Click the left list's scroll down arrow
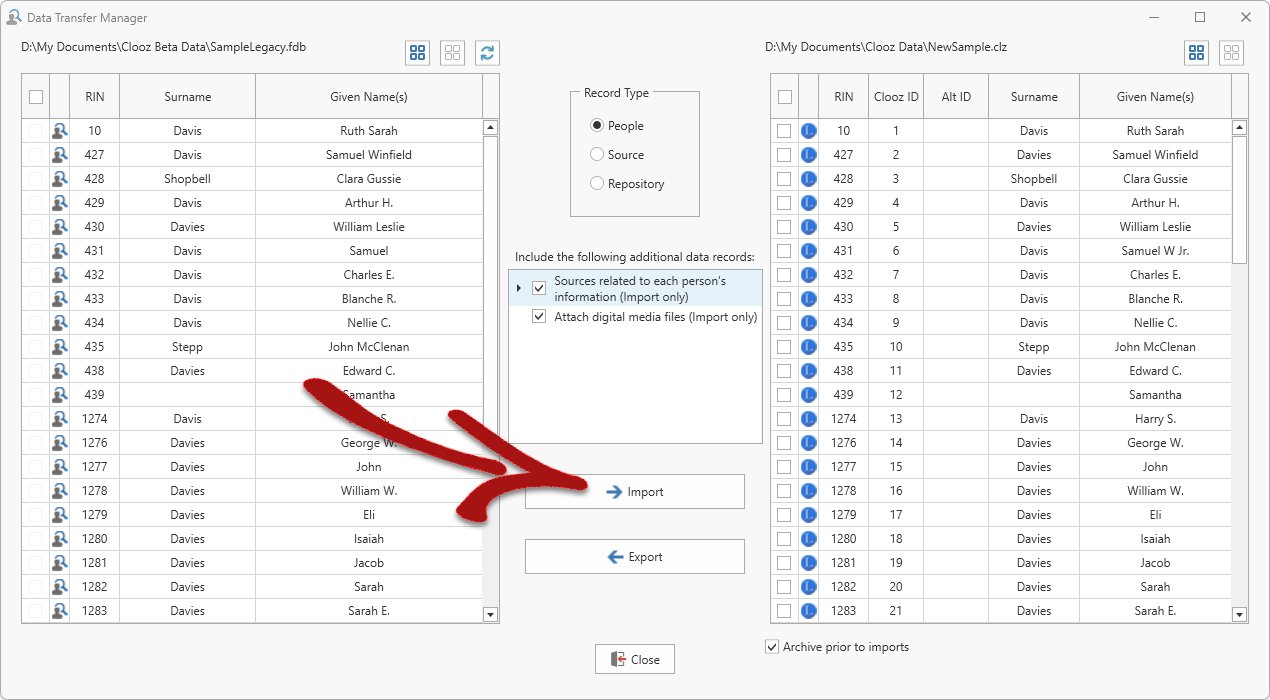The width and height of the screenshot is (1270, 700). click(490, 614)
